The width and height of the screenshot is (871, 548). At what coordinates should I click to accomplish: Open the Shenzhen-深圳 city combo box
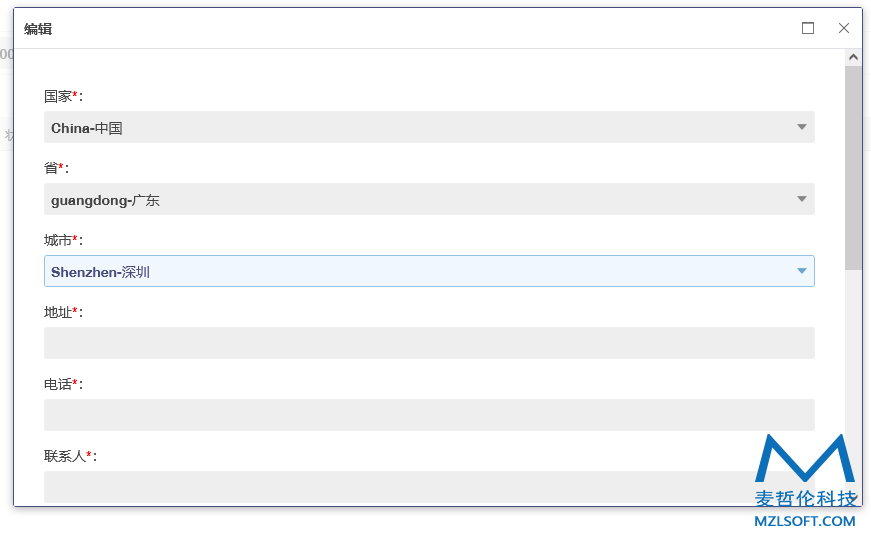[429, 271]
